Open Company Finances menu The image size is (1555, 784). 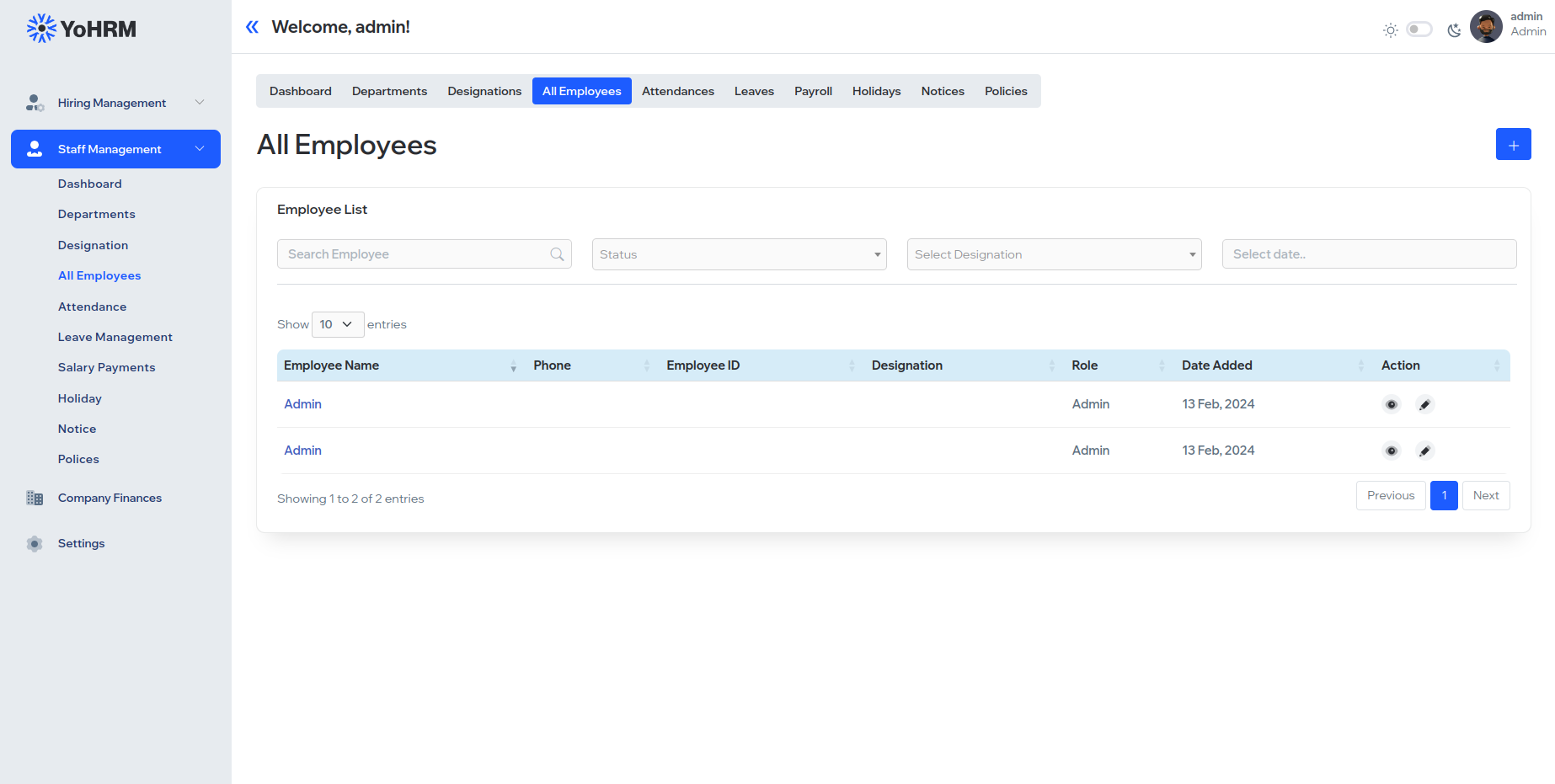pos(110,498)
